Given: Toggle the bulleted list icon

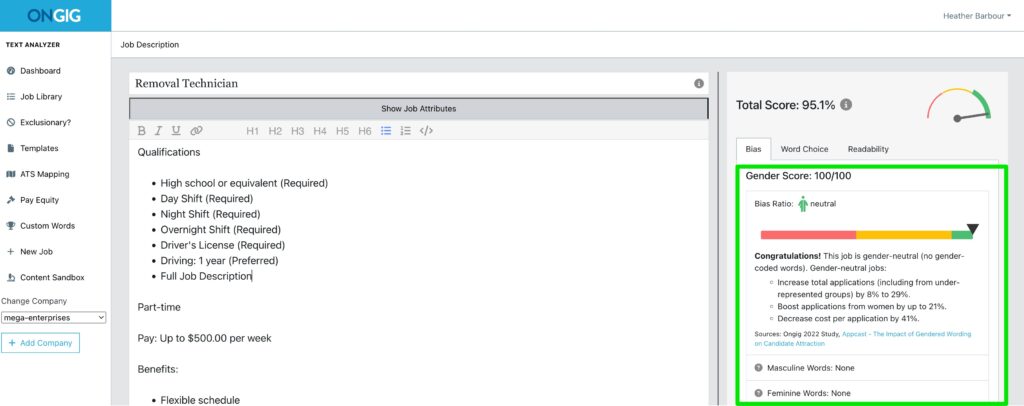Looking at the screenshot, I should pyautogui.click(x=386, y=131).
